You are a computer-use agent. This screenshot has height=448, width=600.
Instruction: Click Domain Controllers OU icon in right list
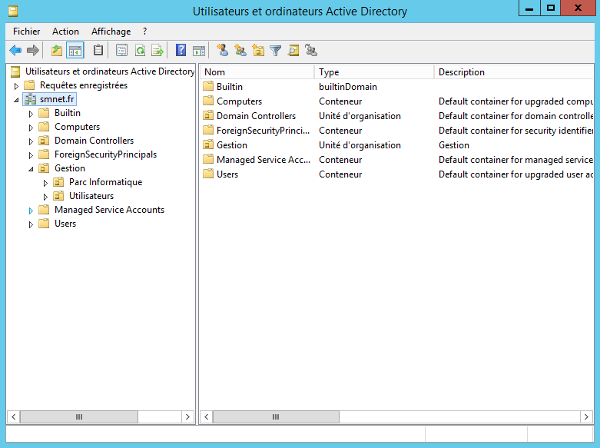(208, 115)
